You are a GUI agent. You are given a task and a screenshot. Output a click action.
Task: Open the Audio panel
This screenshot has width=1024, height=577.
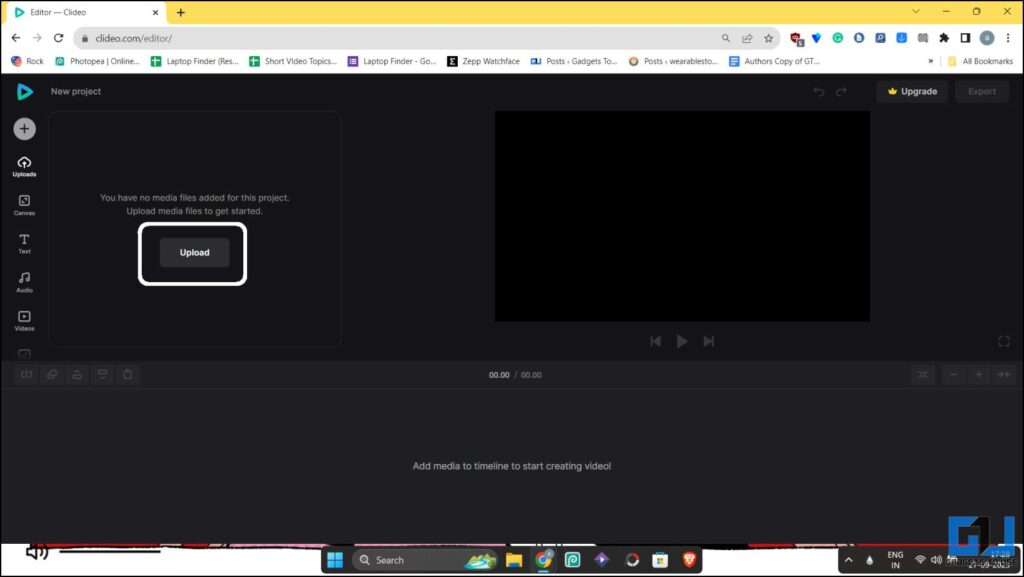tap(23, 281)
